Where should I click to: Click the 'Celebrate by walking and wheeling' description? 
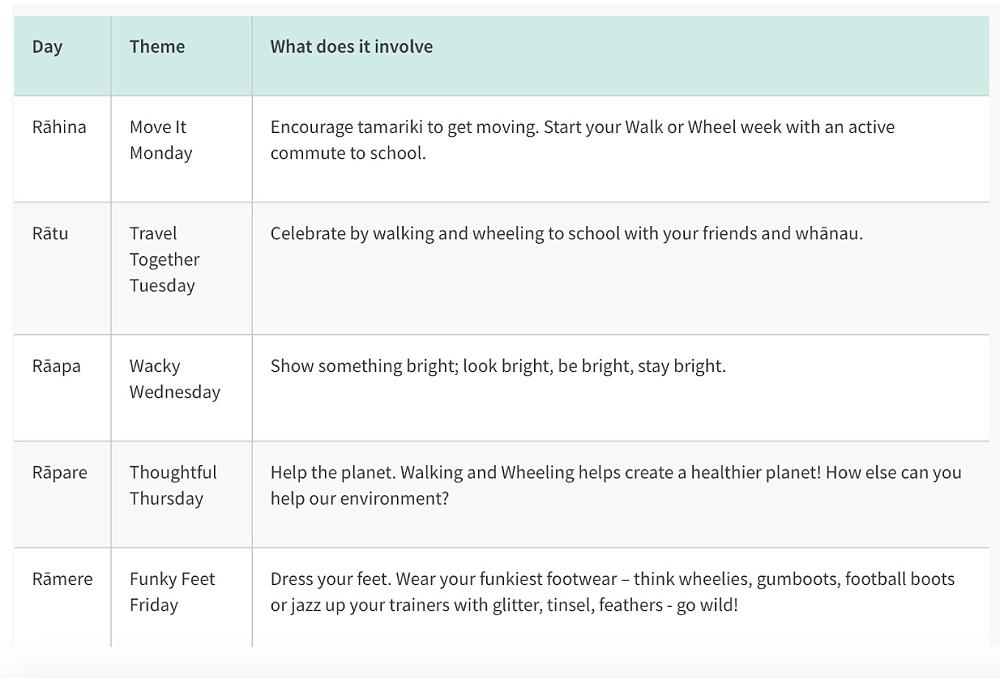(566, 234)
